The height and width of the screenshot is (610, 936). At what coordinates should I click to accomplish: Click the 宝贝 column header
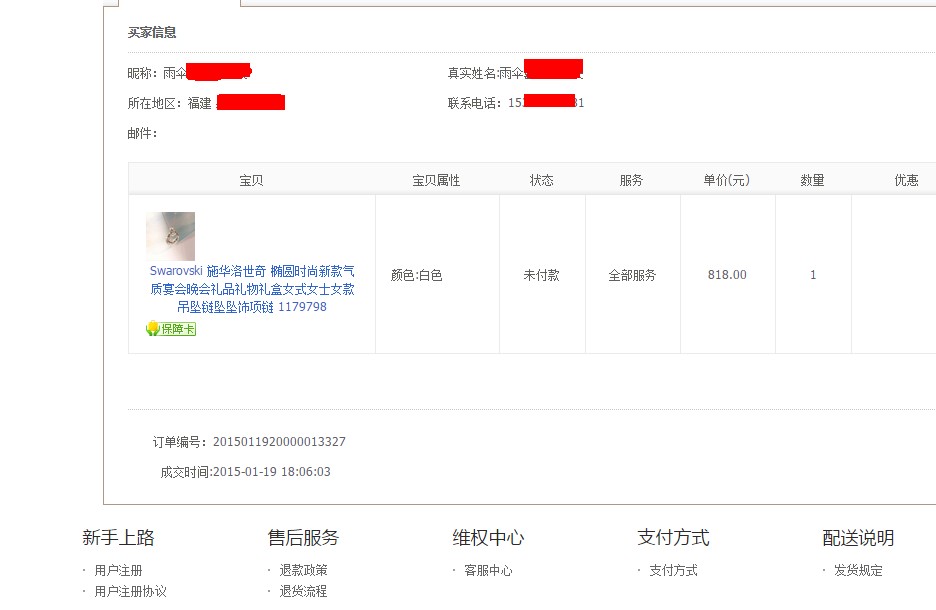(251, 180)
